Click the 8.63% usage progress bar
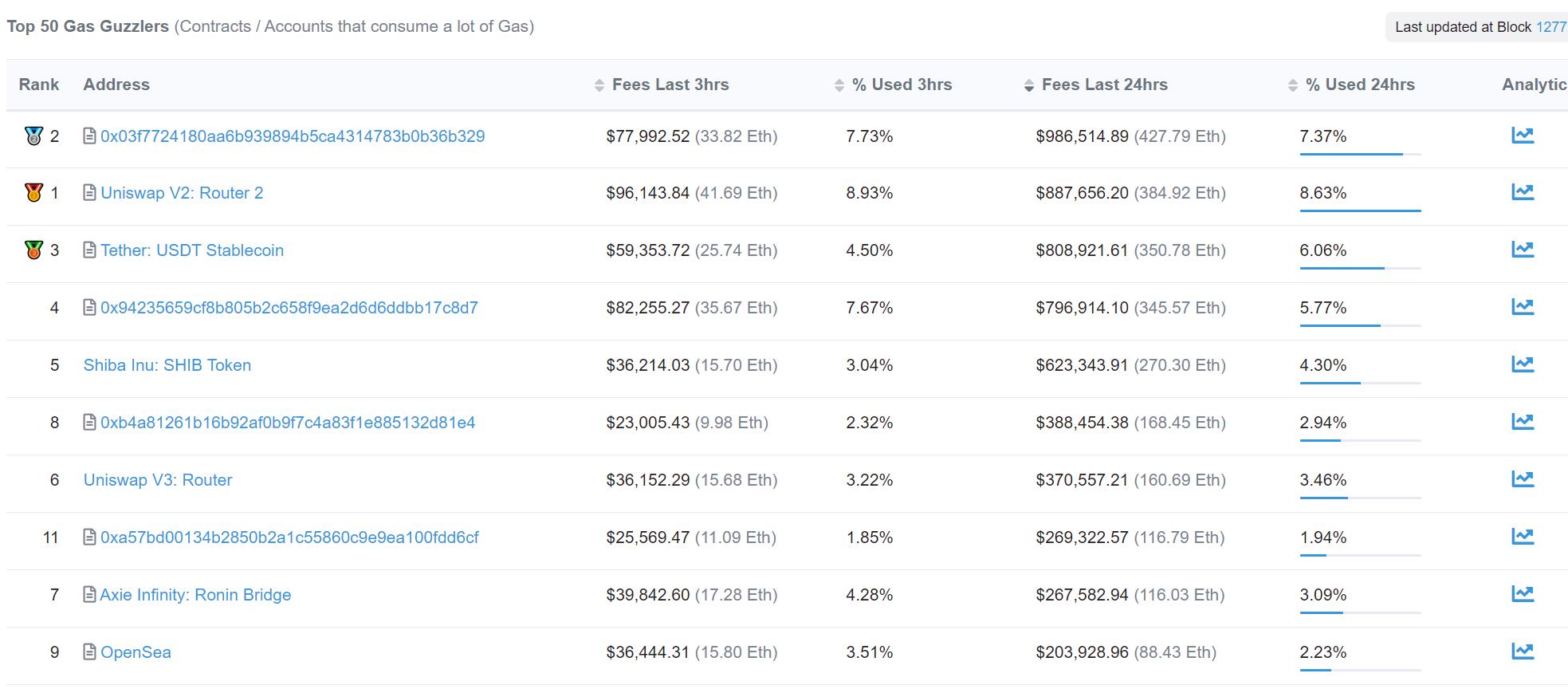The image size is (1568, 689). point(1360,211)
